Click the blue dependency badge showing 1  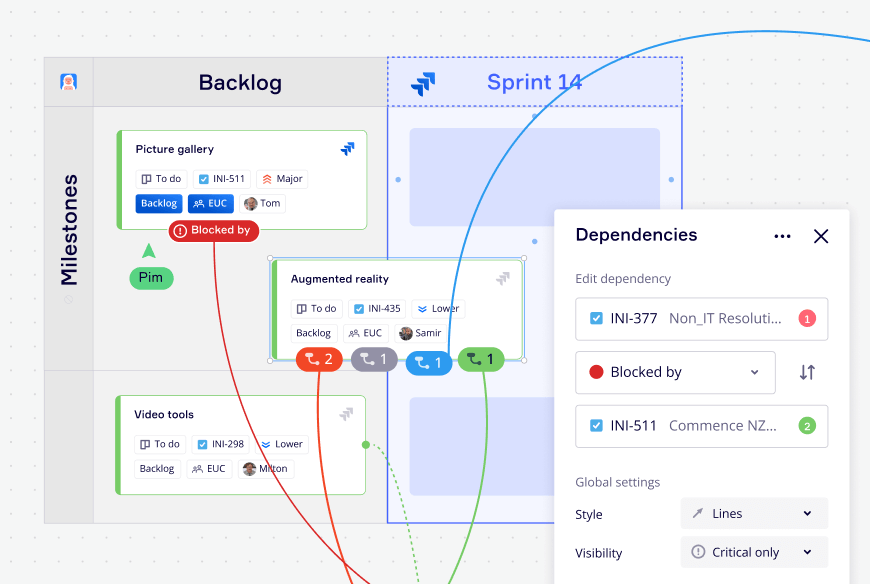click(x=428, y=363)
